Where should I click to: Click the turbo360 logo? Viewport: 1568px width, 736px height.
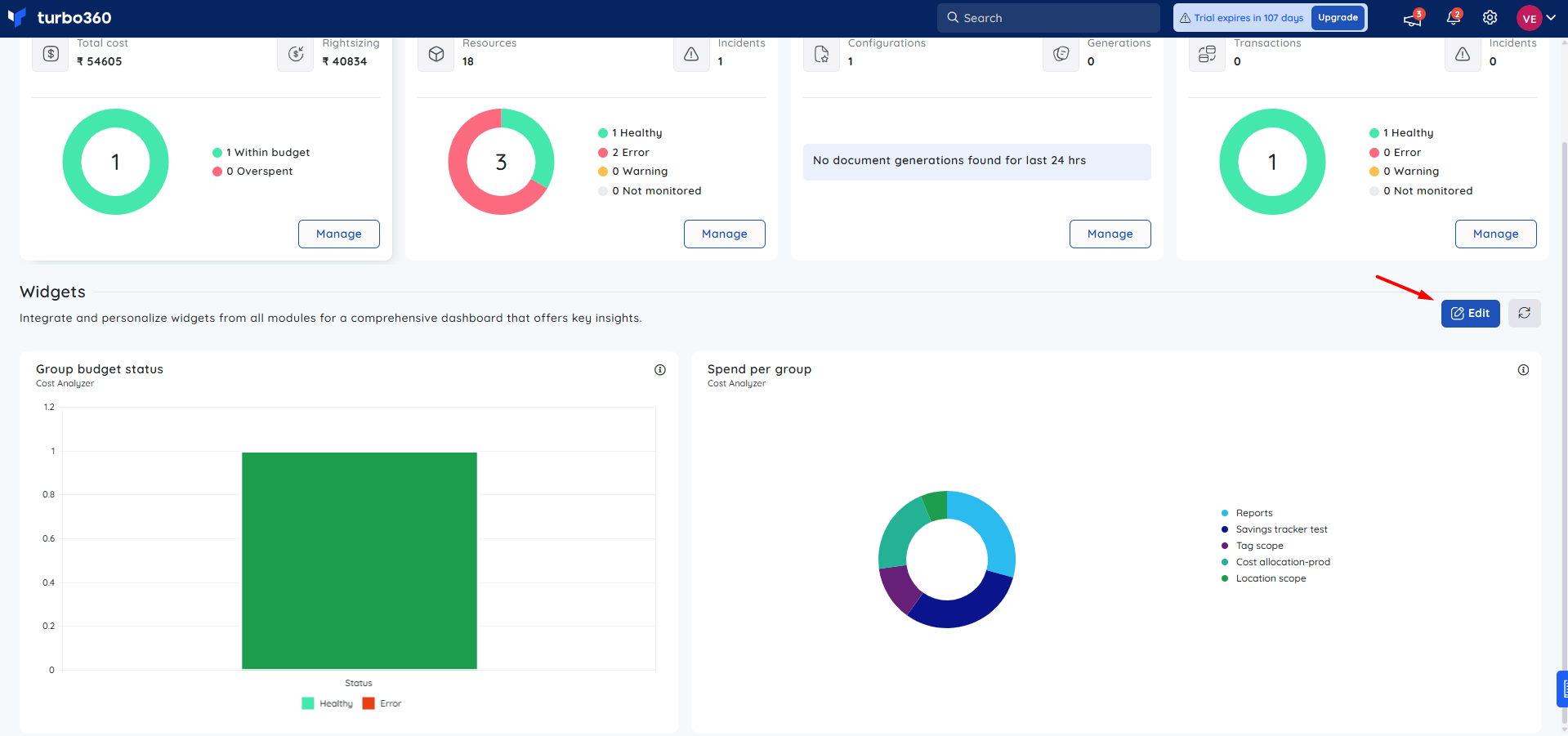pos(59,17)
